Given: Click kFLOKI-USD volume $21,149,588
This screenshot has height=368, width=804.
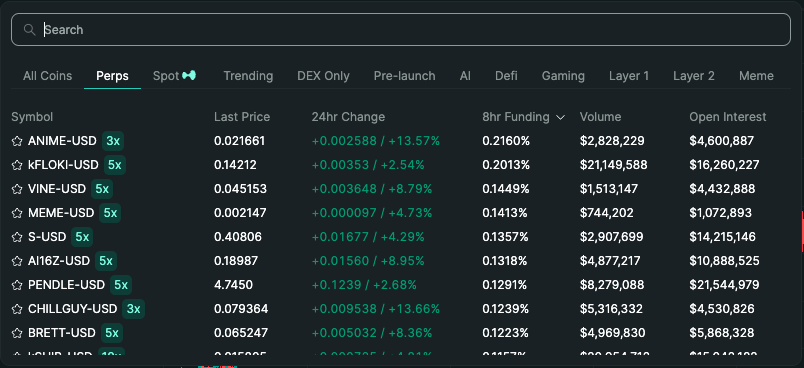Looking at the screenshot, I should click(614, 165).
